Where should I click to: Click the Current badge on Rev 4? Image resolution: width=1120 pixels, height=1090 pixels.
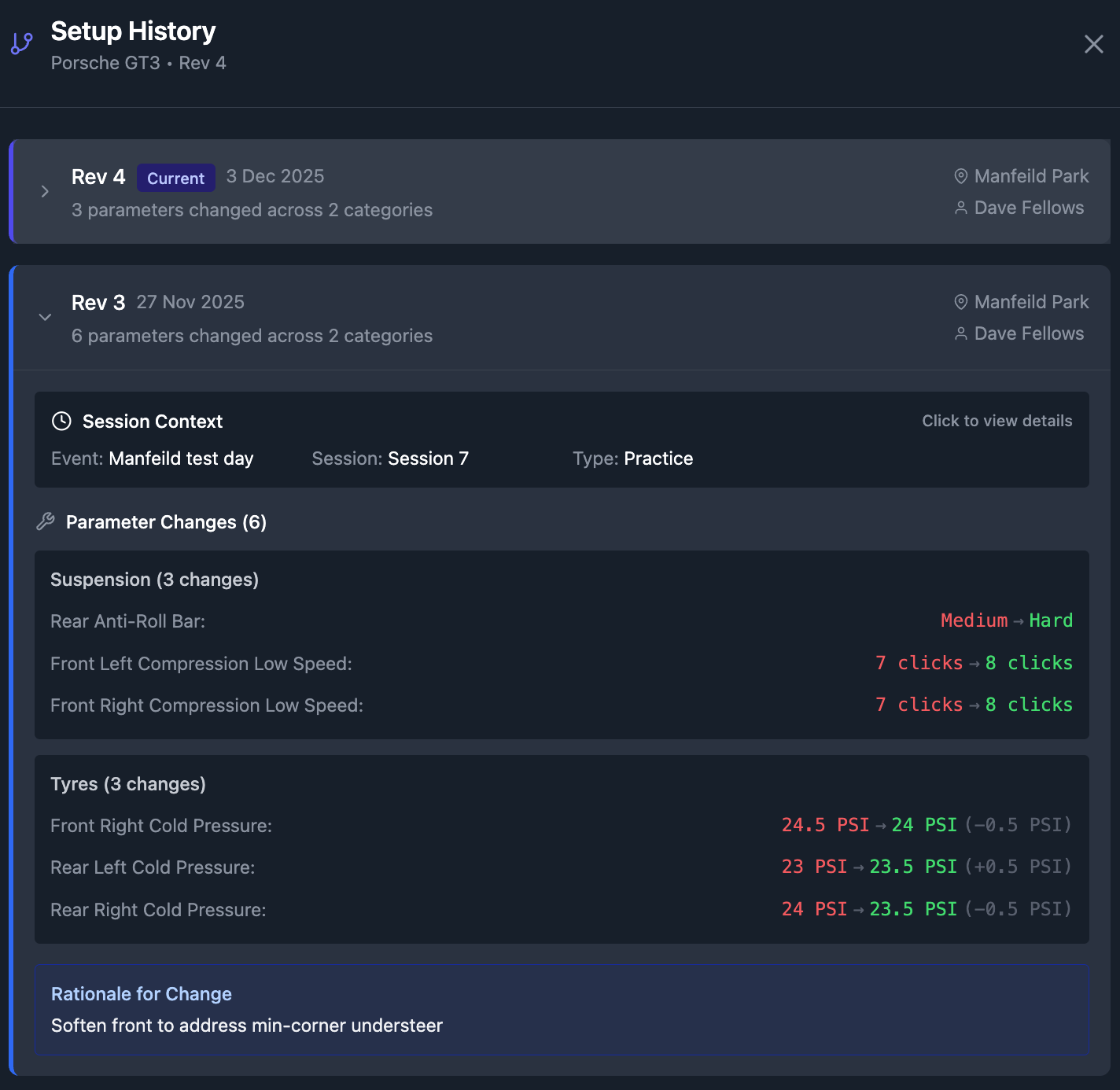[x=175, y=178]
